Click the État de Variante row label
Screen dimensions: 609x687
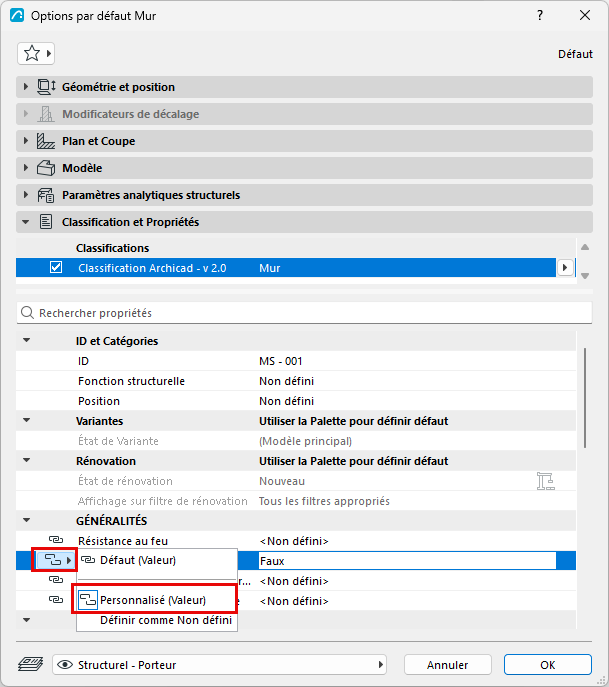[118, 441]
